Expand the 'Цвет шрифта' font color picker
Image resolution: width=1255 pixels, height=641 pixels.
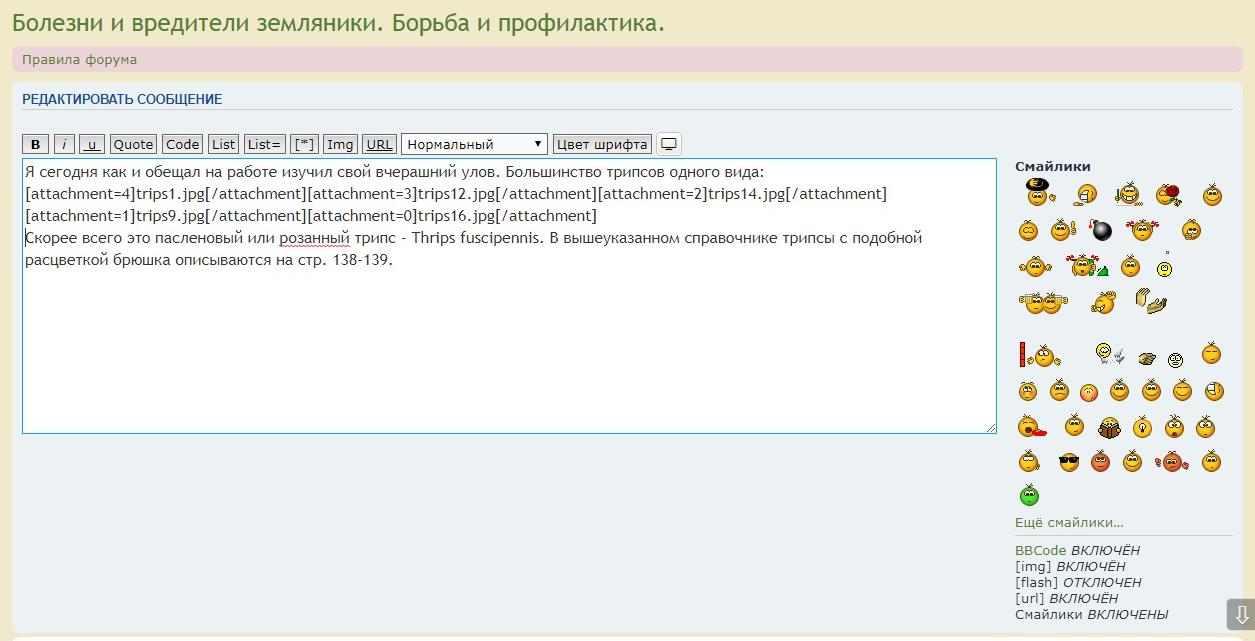(602, 144)
